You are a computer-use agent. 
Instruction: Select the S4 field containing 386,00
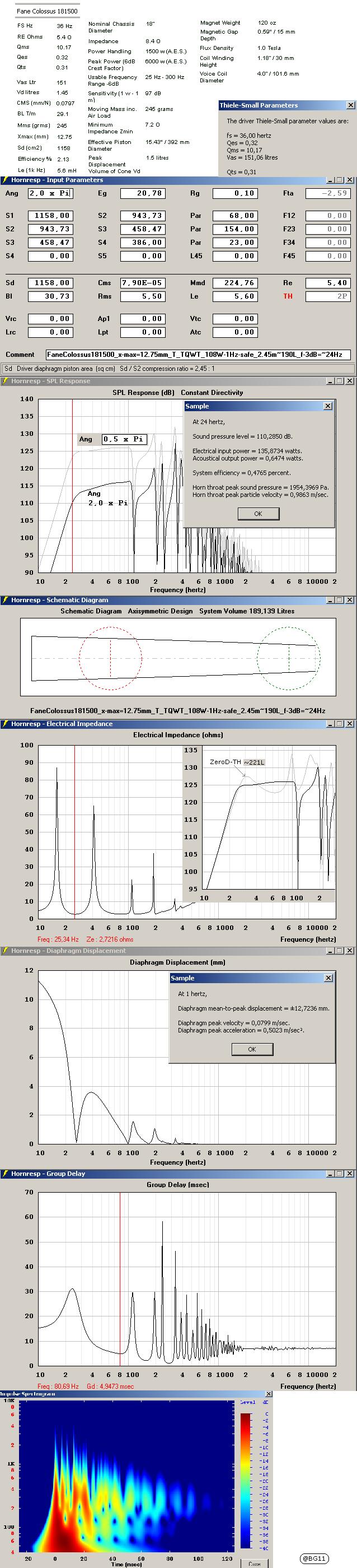tap(143, 242)
